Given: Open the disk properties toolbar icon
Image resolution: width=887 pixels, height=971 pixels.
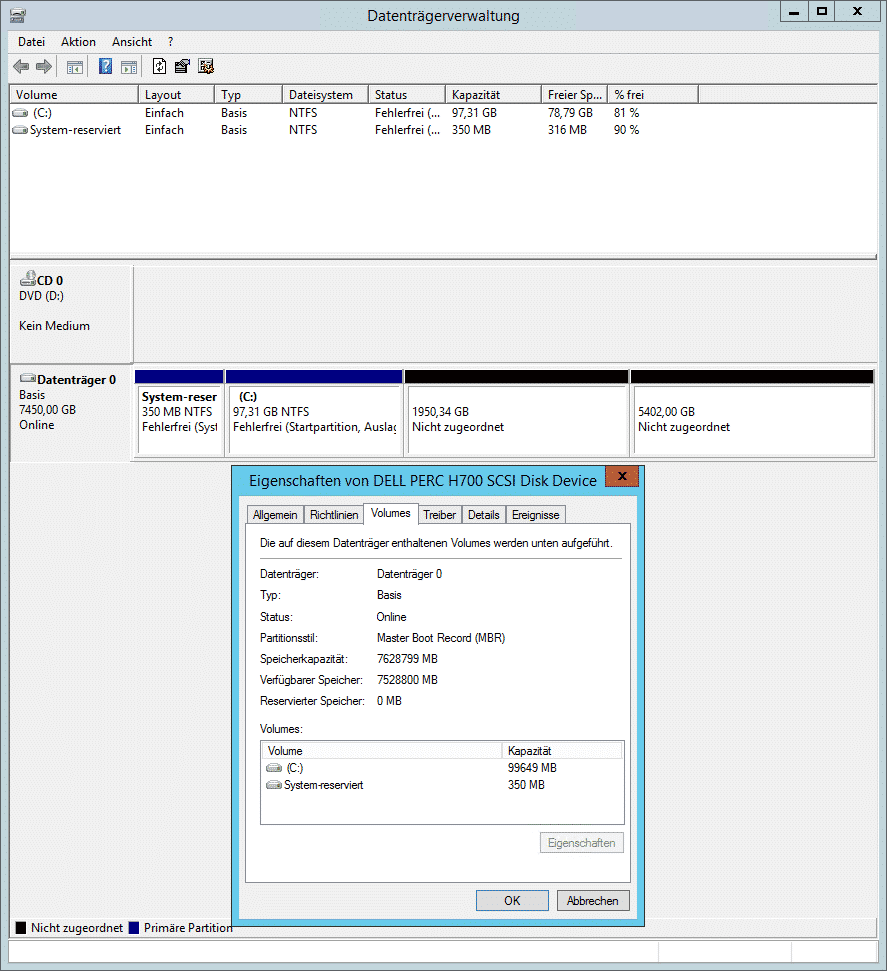Looking at the screenshot, I should point(182,66).
